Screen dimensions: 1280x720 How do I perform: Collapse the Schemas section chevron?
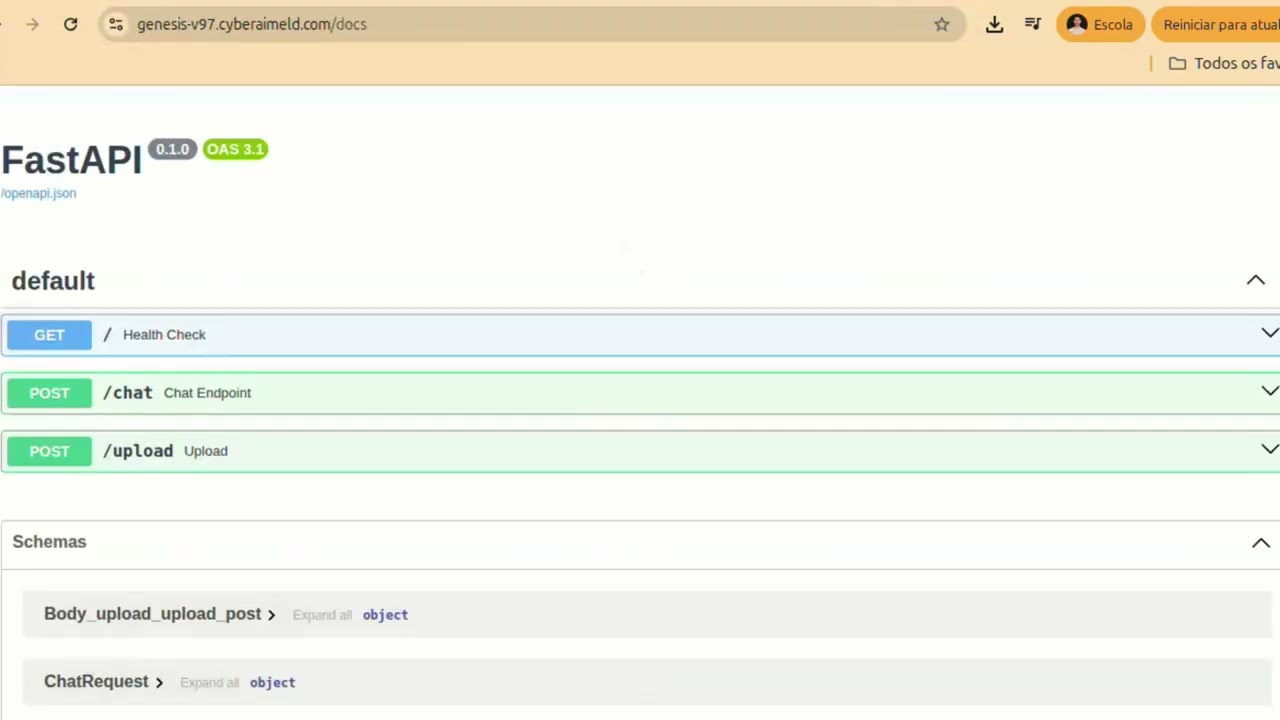[1261, 543]
